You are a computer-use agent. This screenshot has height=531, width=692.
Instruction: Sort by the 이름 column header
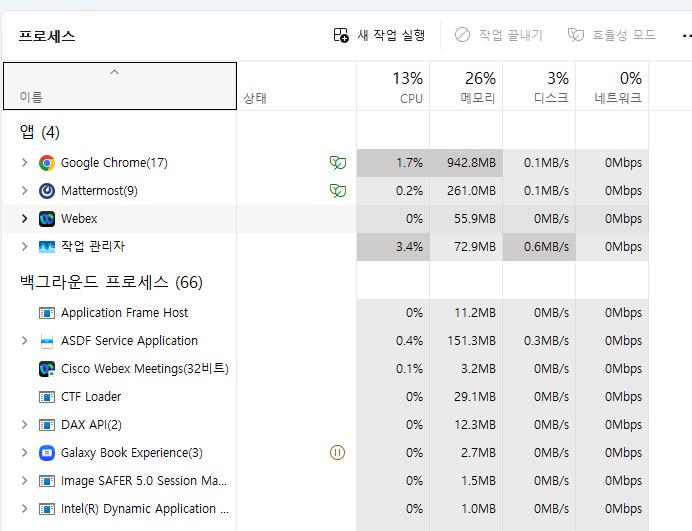[120, 86]
